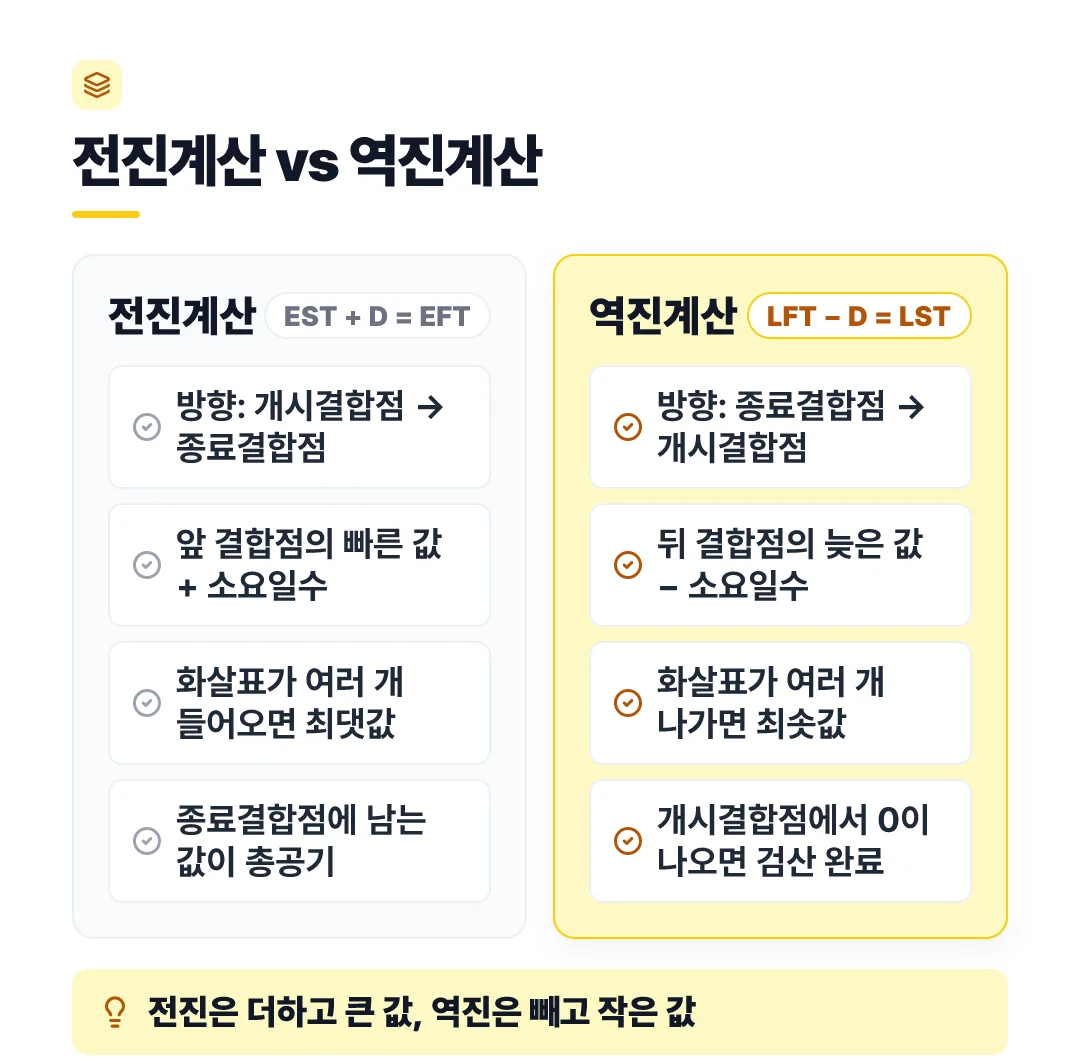1080x1064 pixels.
Task: Click the gray check icon beside 앞 결합점의 빠른 값
Action: [x=147, y=565]
